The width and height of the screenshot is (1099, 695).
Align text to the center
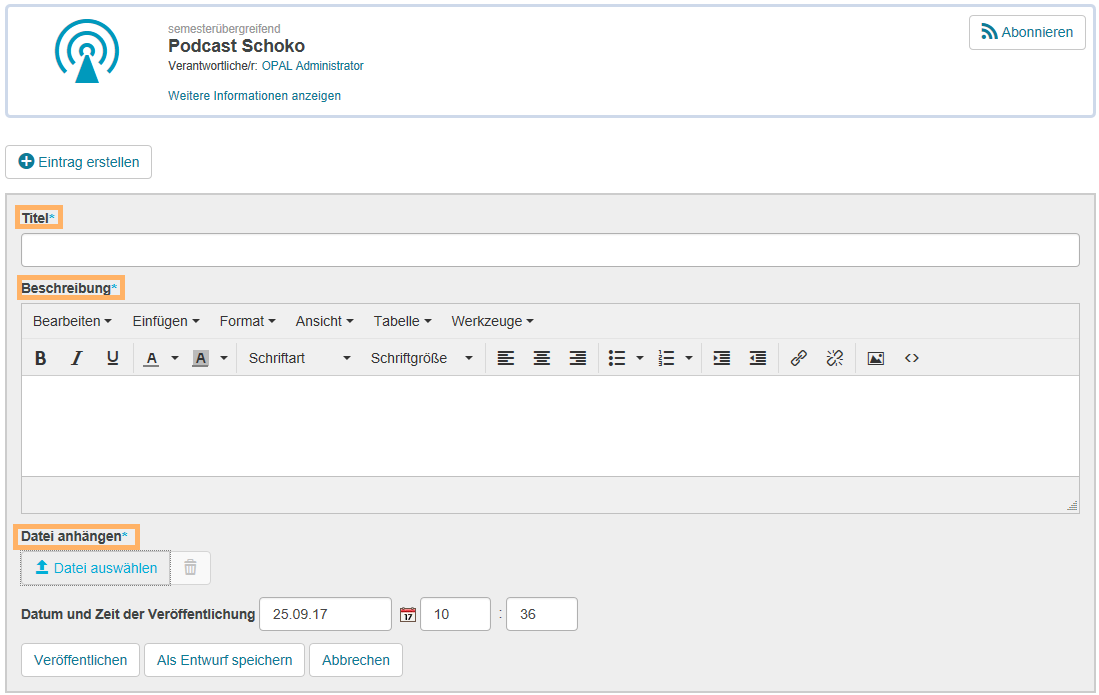click(542, 358)
